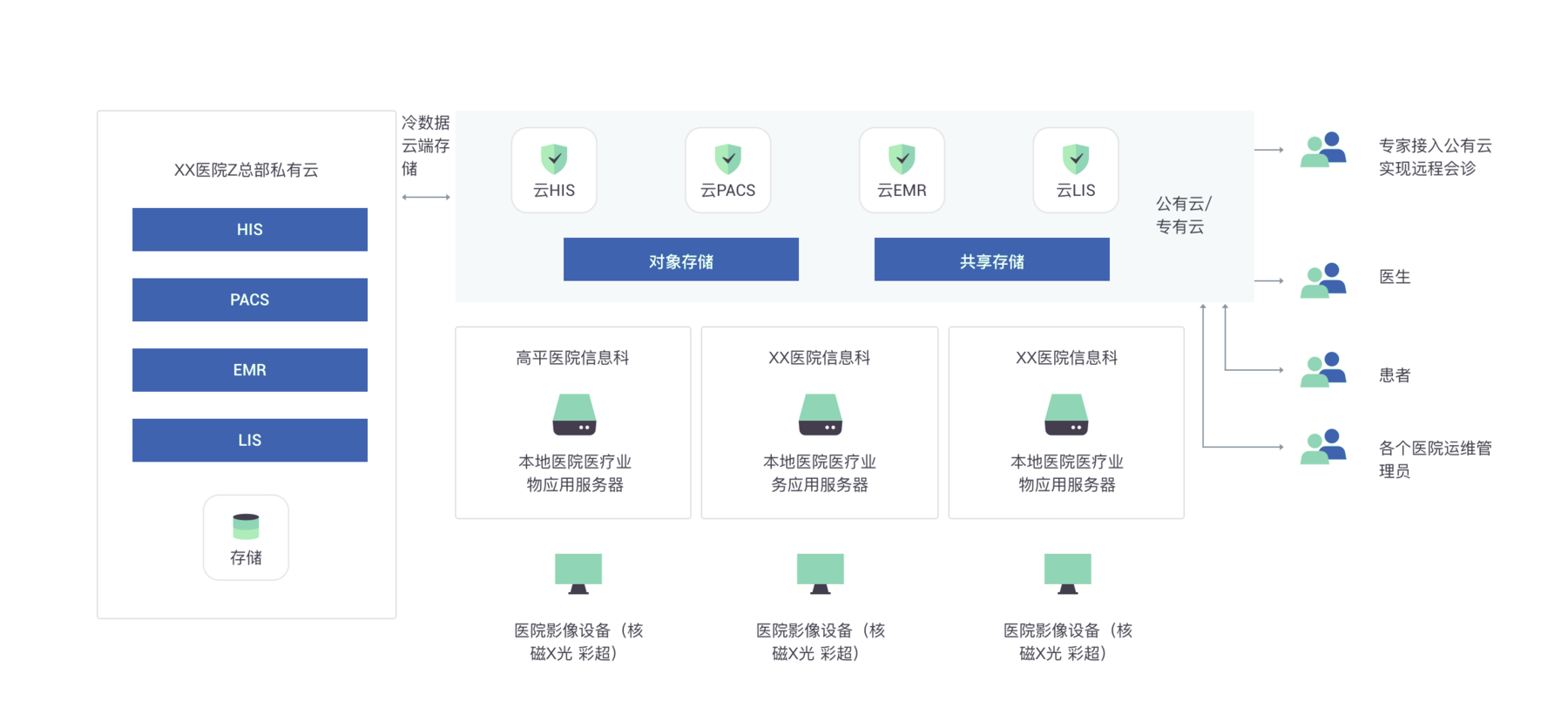The image size is (1568, 728).
Task: Click the 高平医院信息科 server icon
Action: (x=574, y=415)
